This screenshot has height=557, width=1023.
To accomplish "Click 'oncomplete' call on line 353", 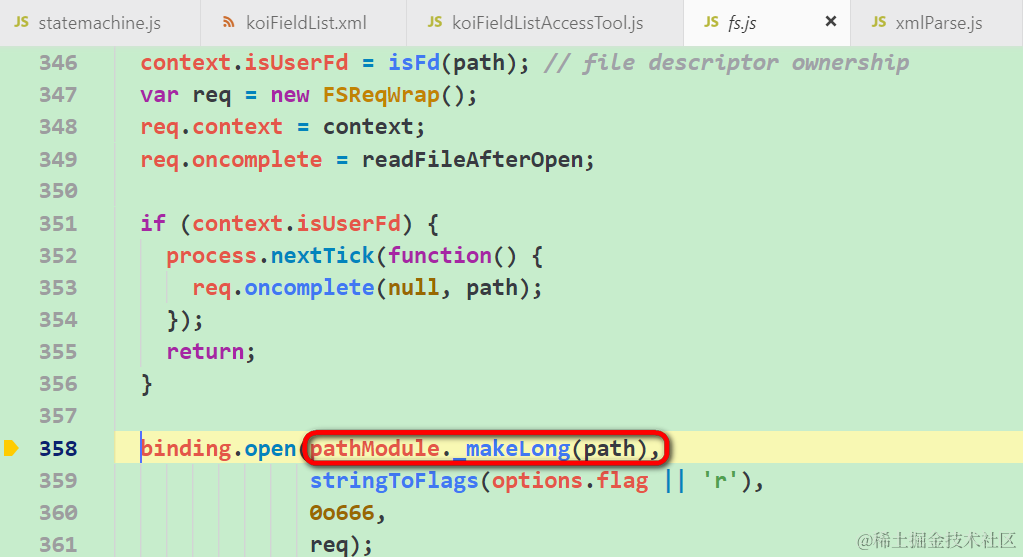I will (x=309, y=288).
